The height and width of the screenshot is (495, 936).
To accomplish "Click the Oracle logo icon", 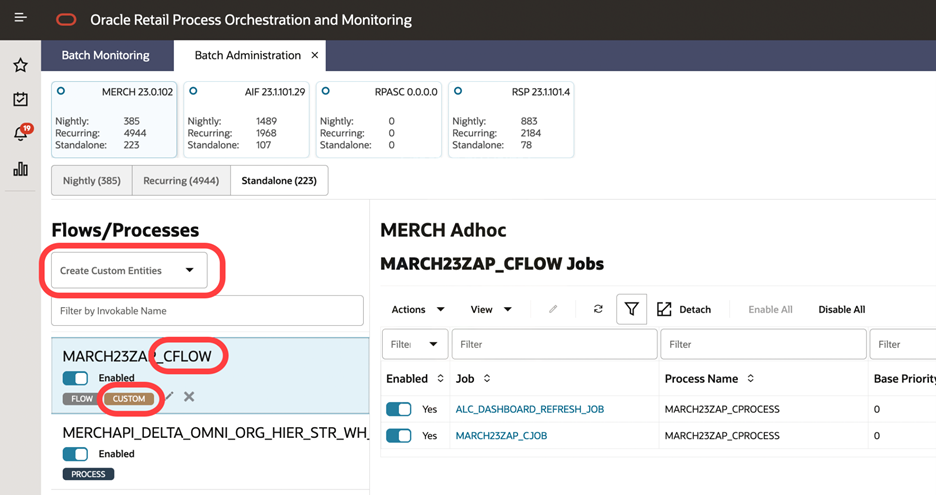I will click(66, 20).
